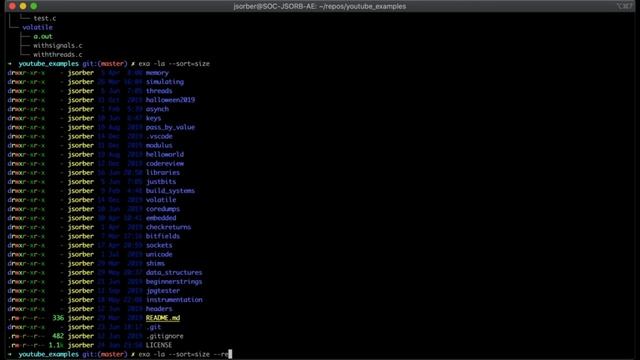The height and width of the screenshot is (360, 640).
Task: Click the checkreturns directory name
Action: [168, 227]
